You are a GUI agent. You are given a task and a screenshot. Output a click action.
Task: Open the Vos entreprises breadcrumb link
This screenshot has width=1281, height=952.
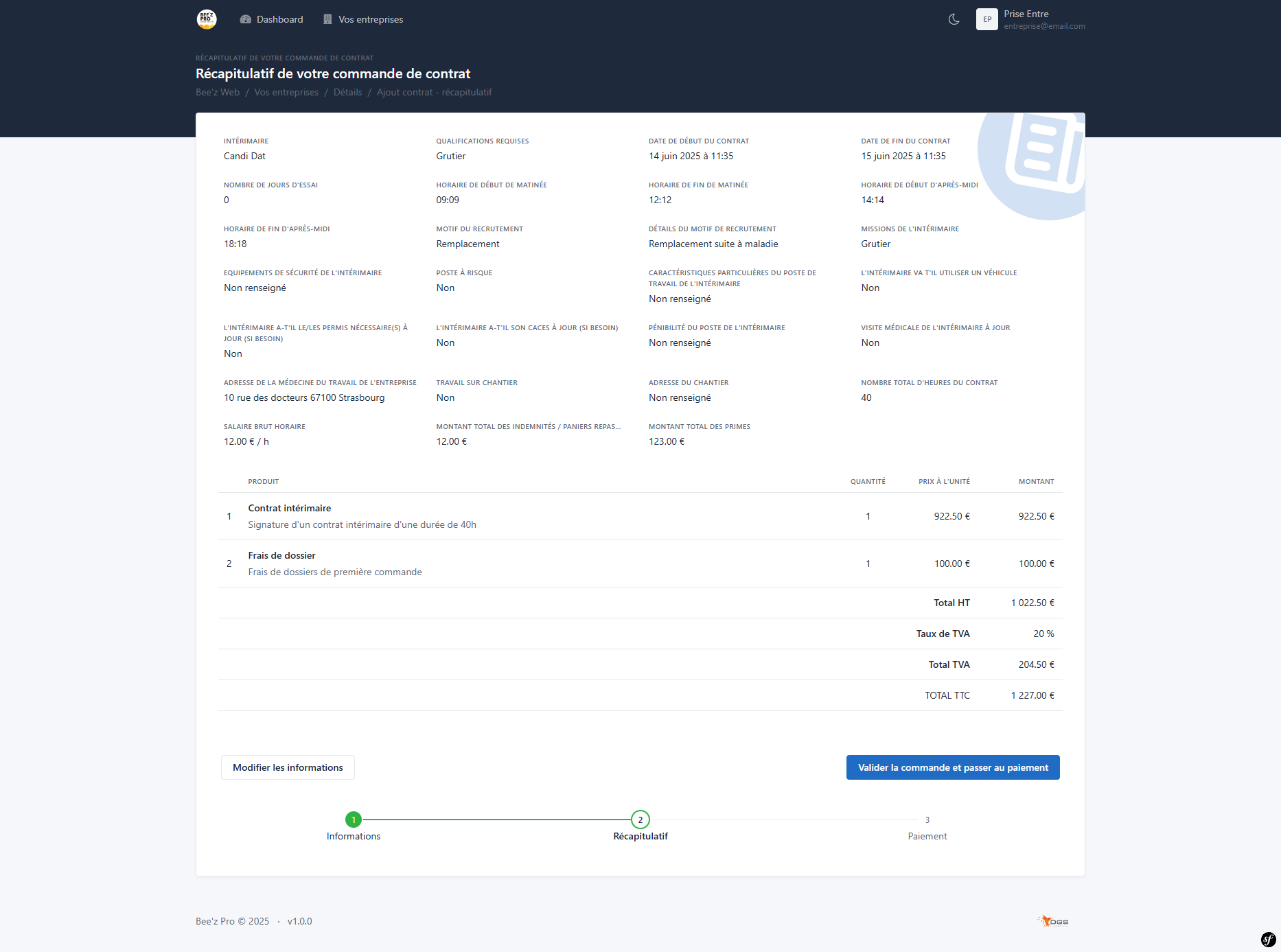tap(286, 92)
